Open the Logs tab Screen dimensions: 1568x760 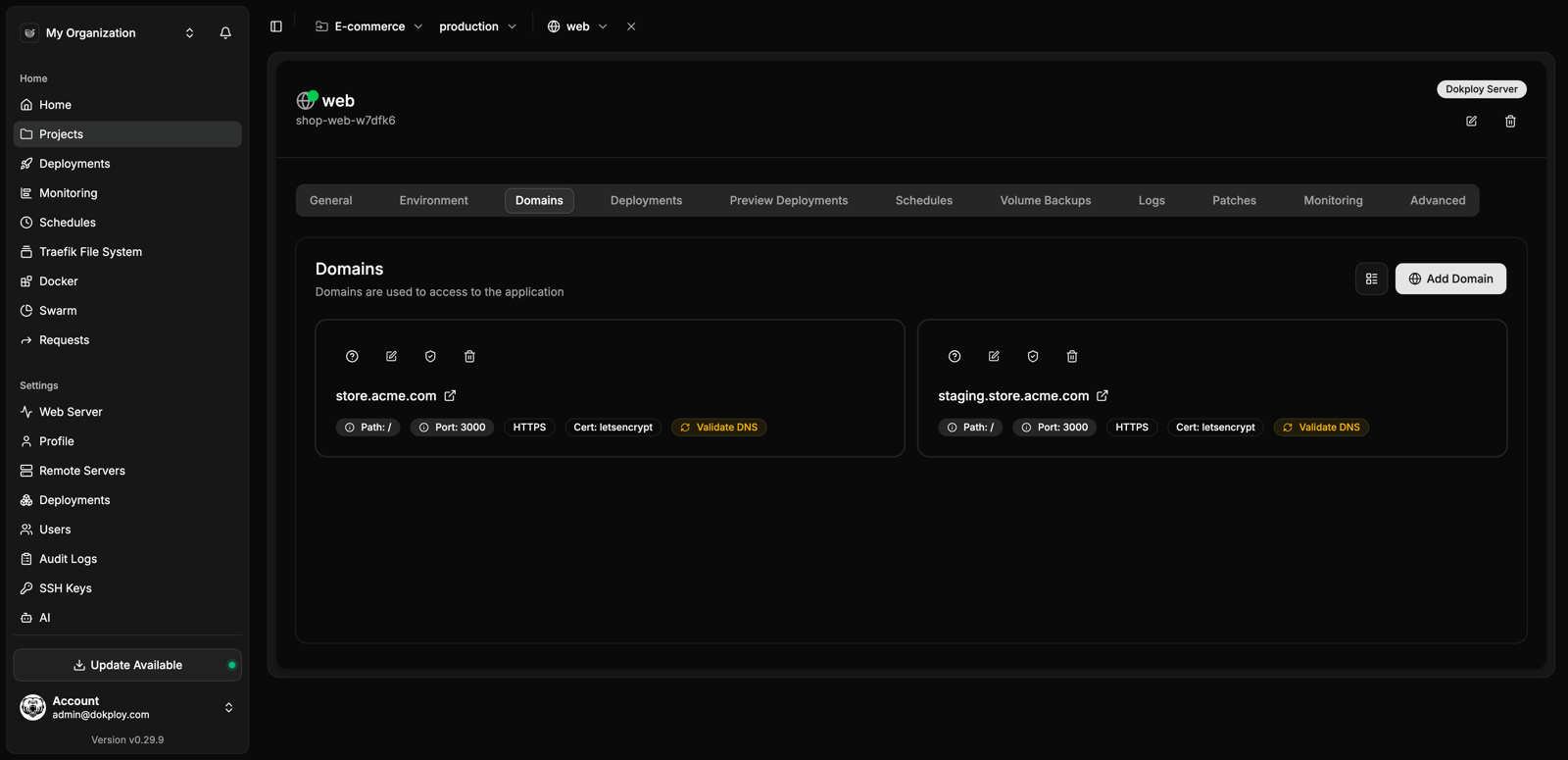click(1151, 200)
